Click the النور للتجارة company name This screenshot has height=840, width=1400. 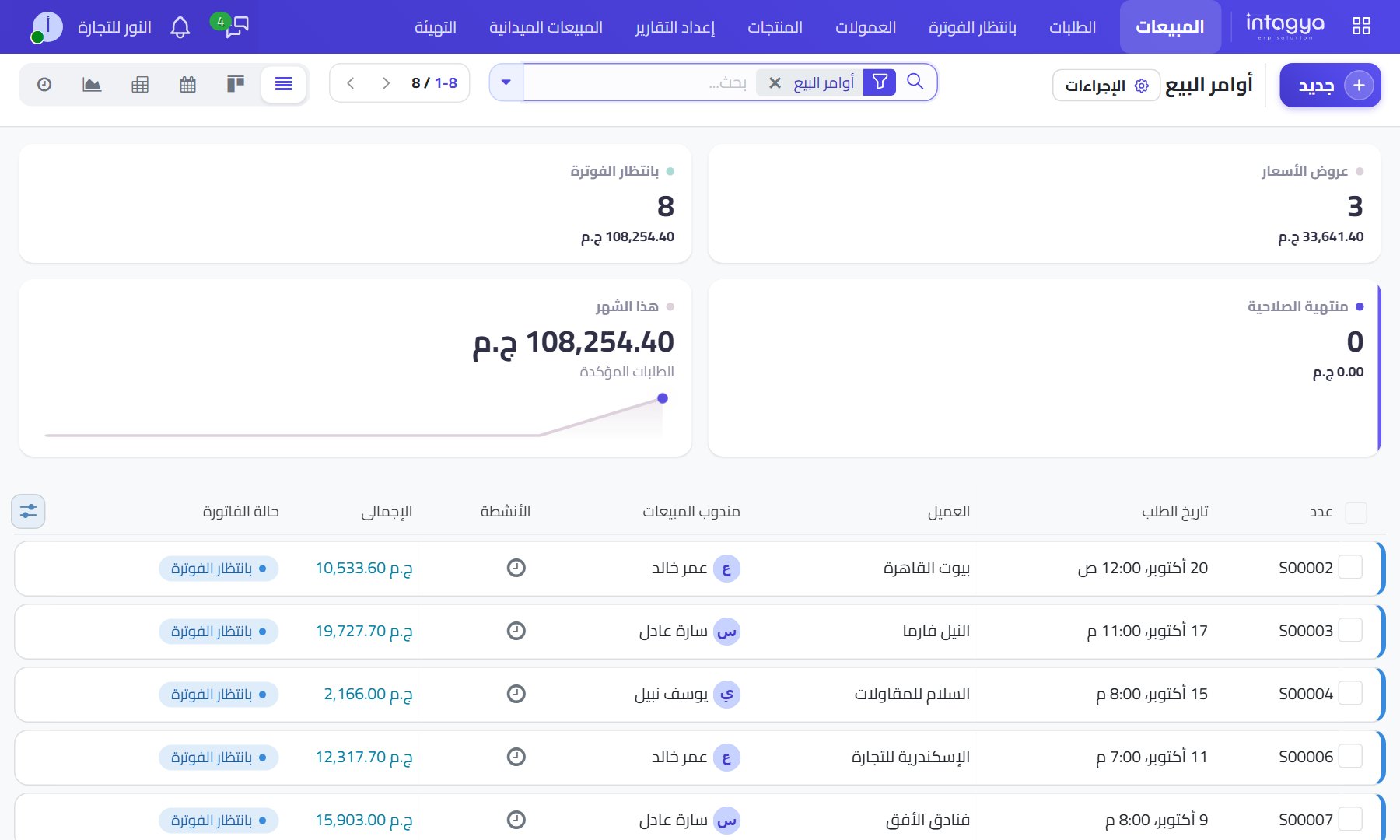(114, 27)
